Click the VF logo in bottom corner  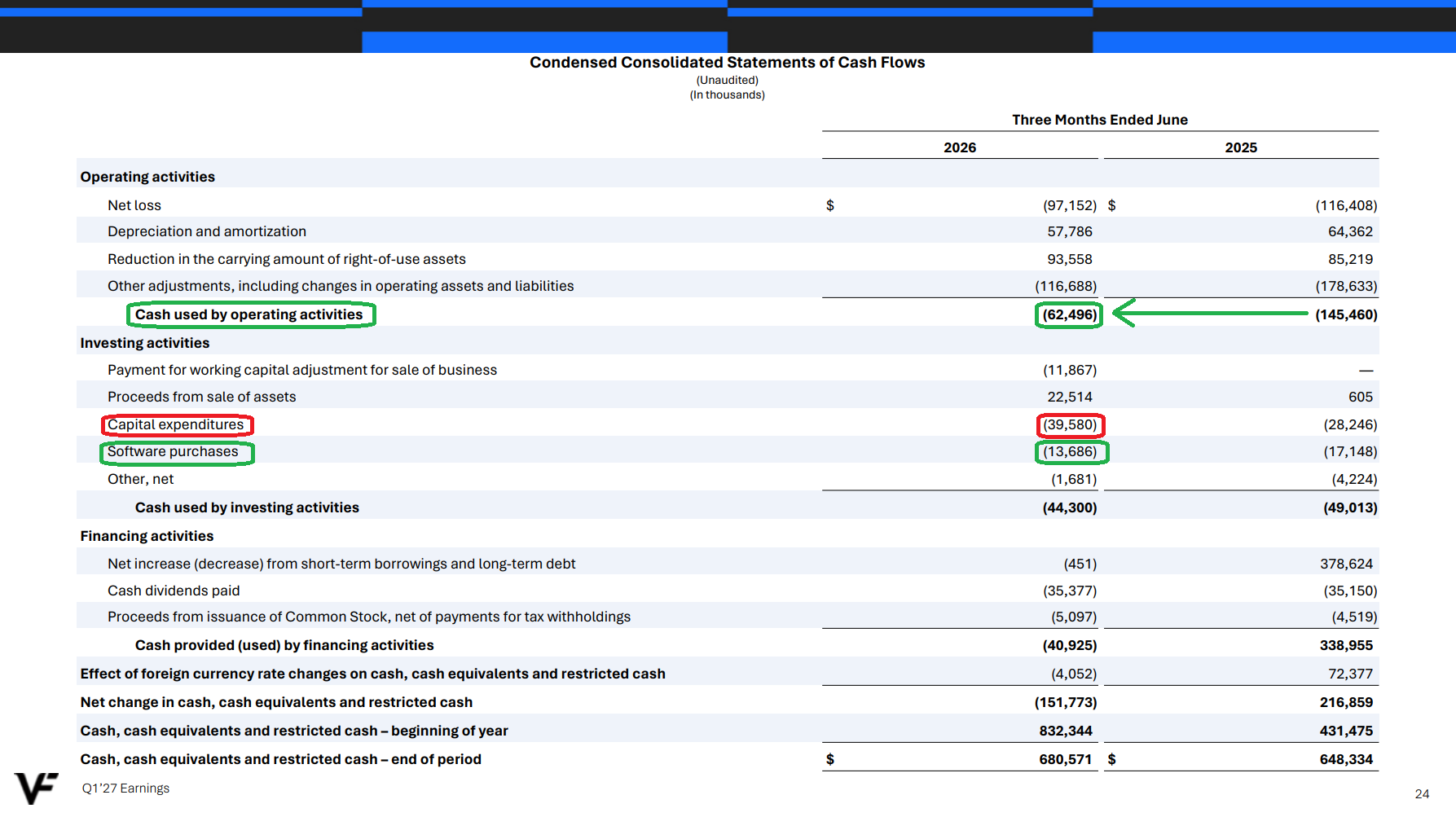37,788
